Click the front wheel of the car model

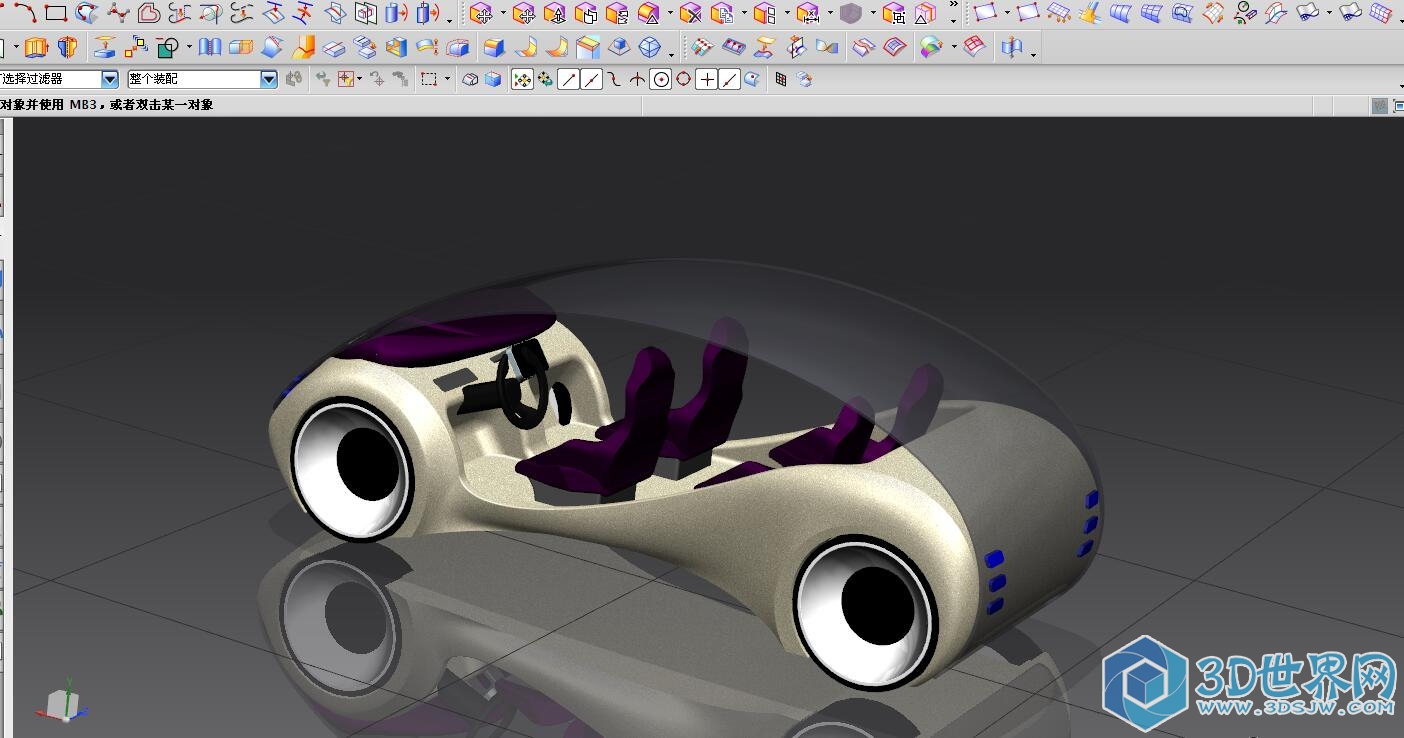pyautogui.click(x=353, y=471)
